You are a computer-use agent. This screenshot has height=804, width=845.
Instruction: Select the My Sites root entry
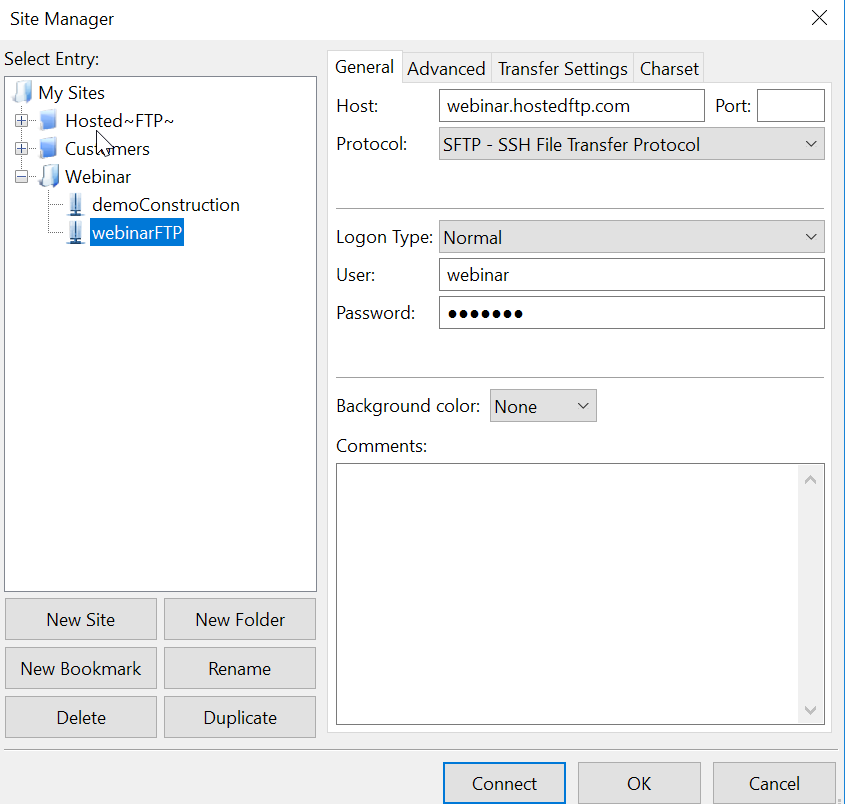[x=71, y=93]
